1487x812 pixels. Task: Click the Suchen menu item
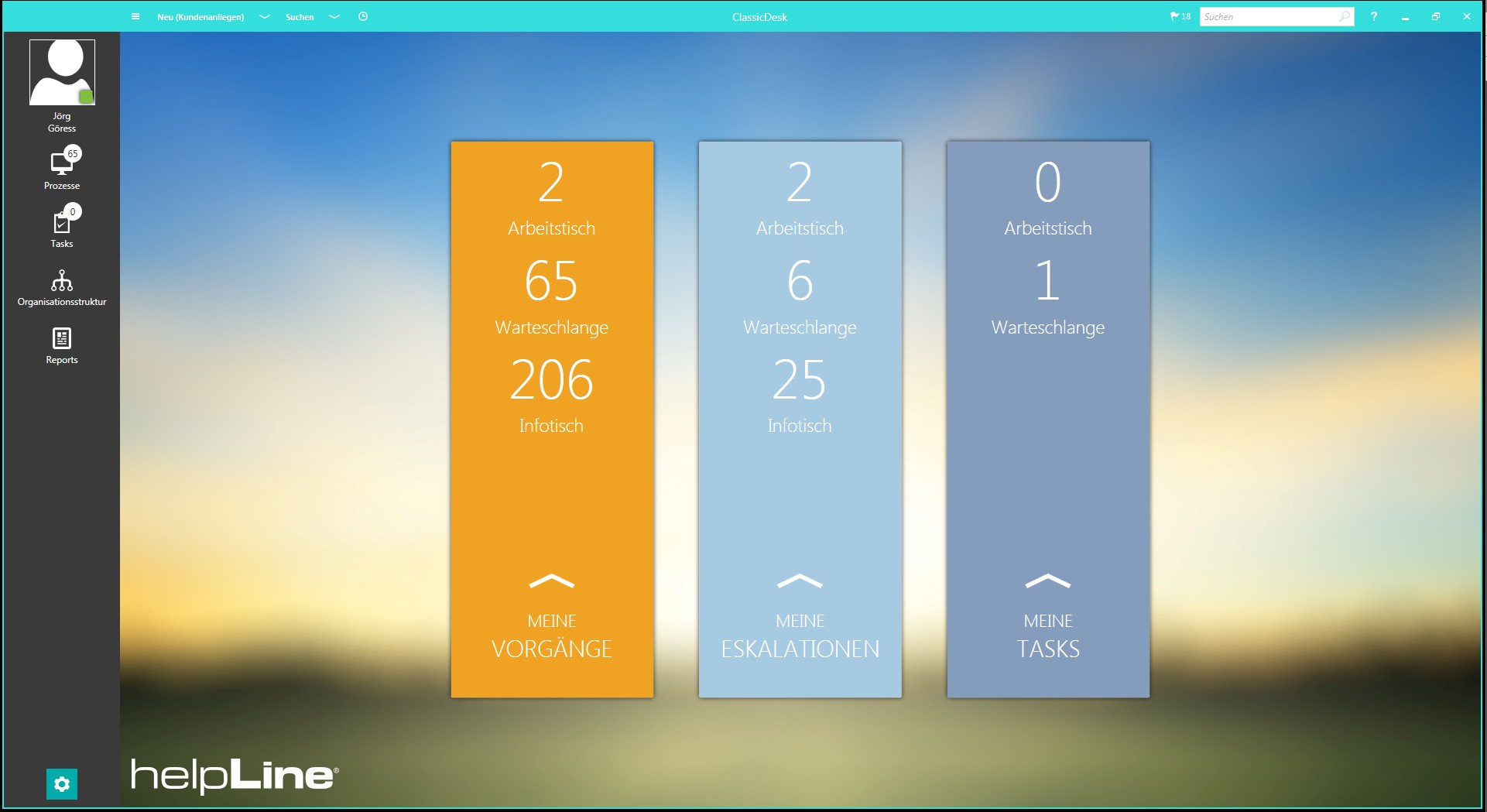[300, 17]
